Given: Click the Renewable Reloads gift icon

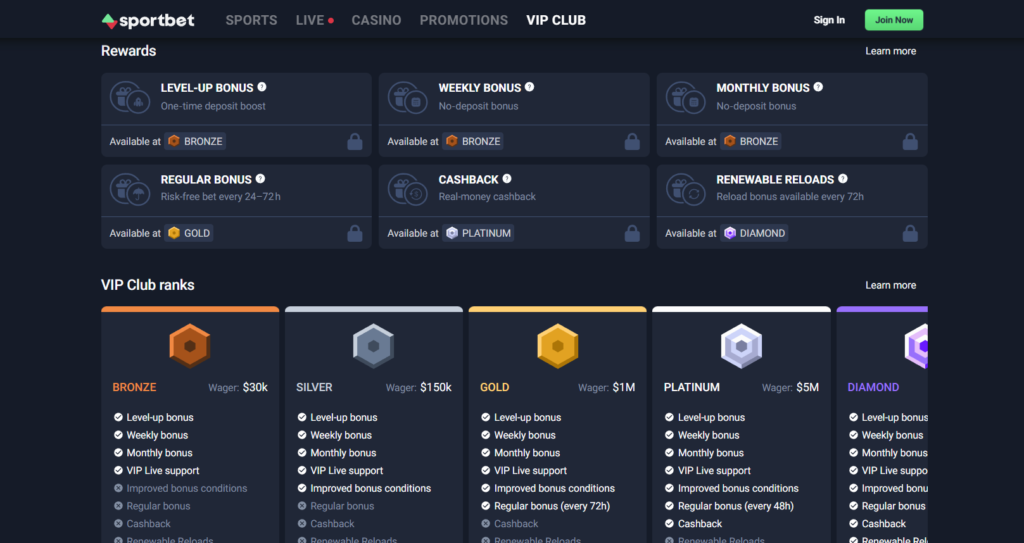Looking at the screenshot, I should coord(686,189).
